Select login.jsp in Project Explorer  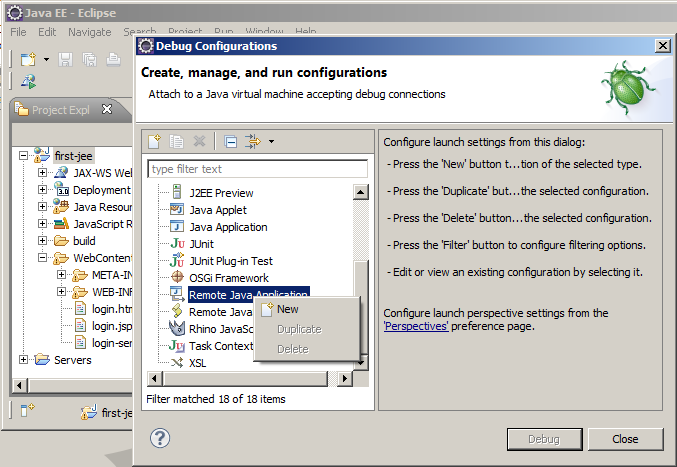[x=112, y=326]
